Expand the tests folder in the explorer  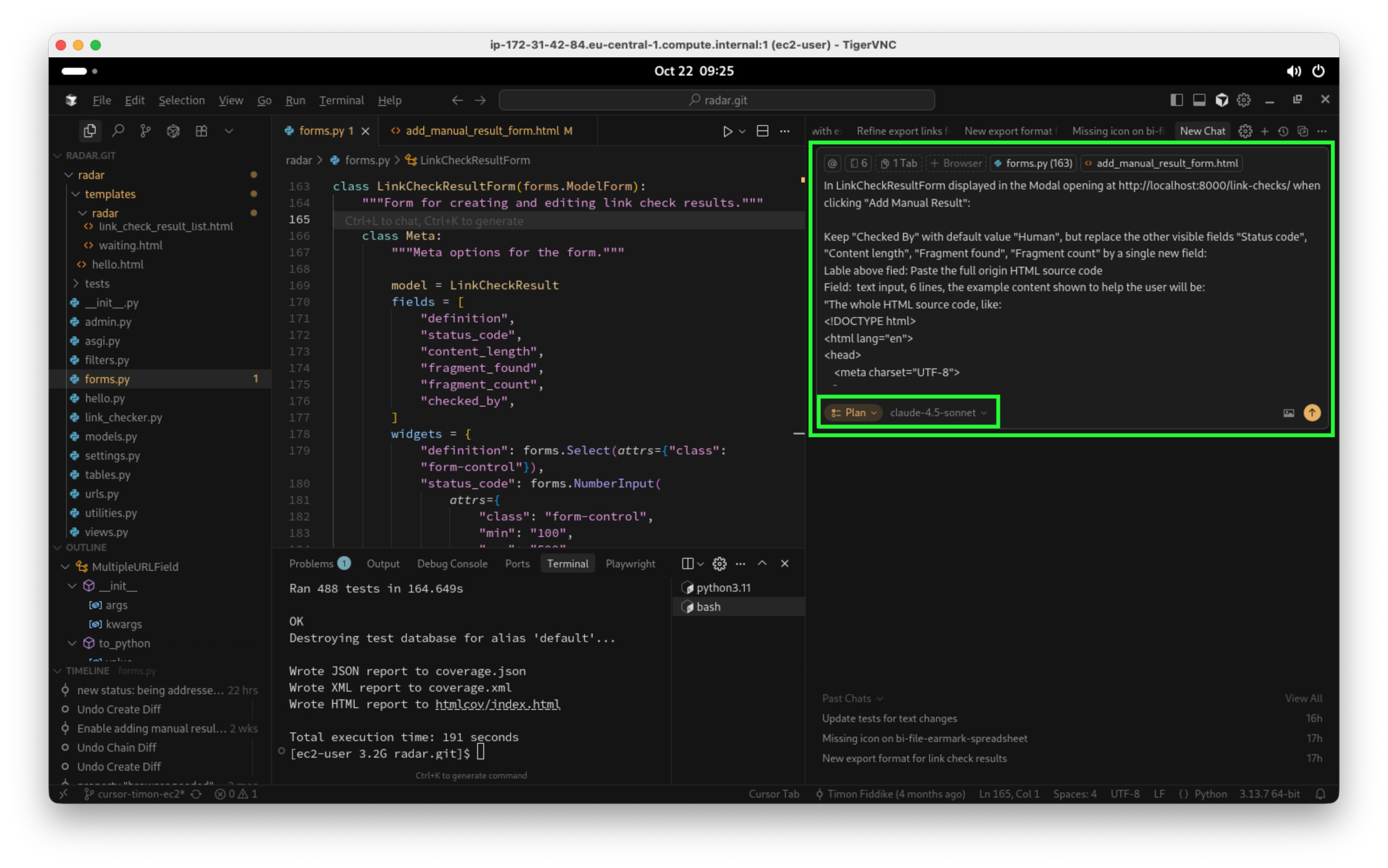pyautogui.click(x=97, y=284)
